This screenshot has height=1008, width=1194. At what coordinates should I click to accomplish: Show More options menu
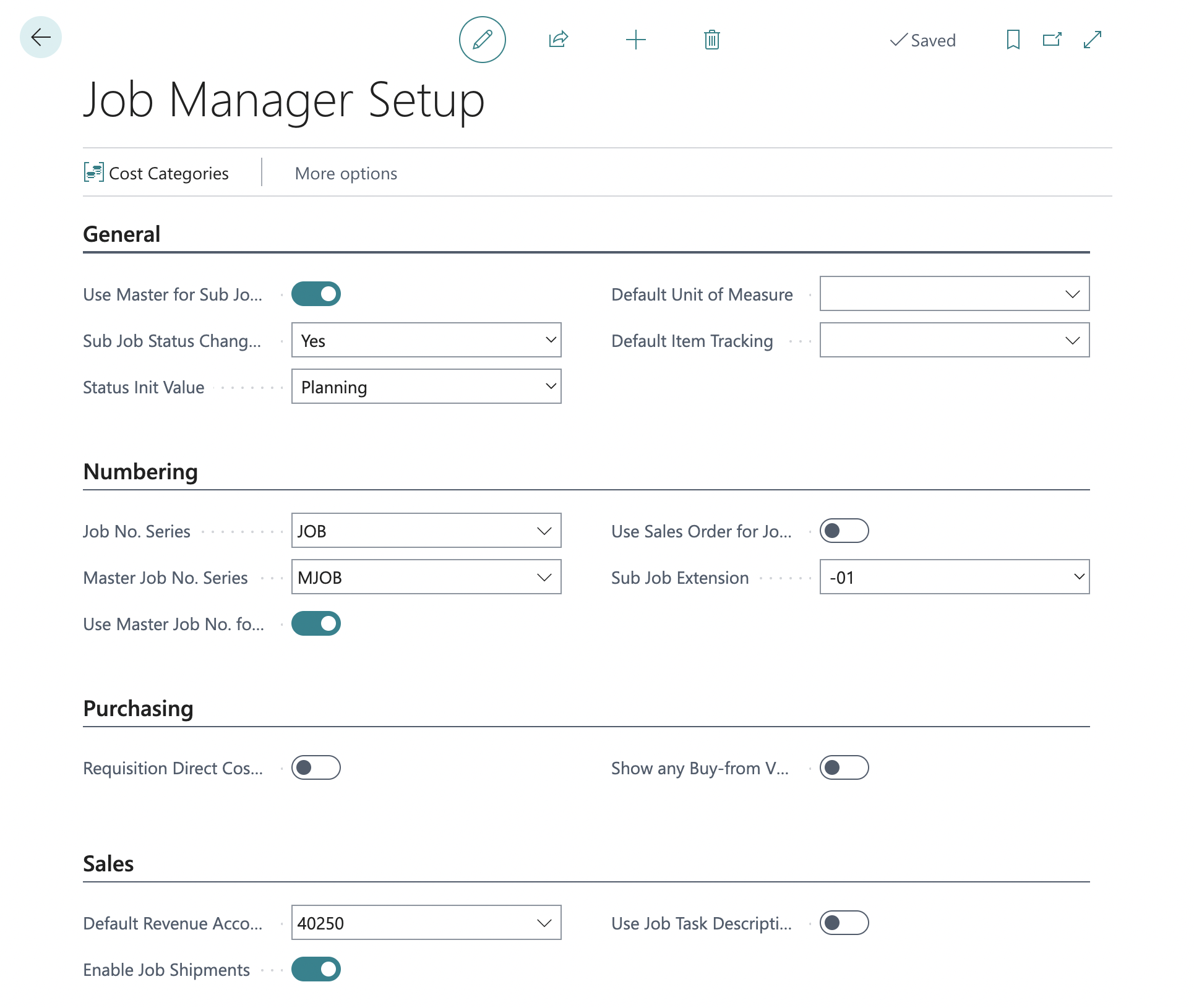point(346,173)
